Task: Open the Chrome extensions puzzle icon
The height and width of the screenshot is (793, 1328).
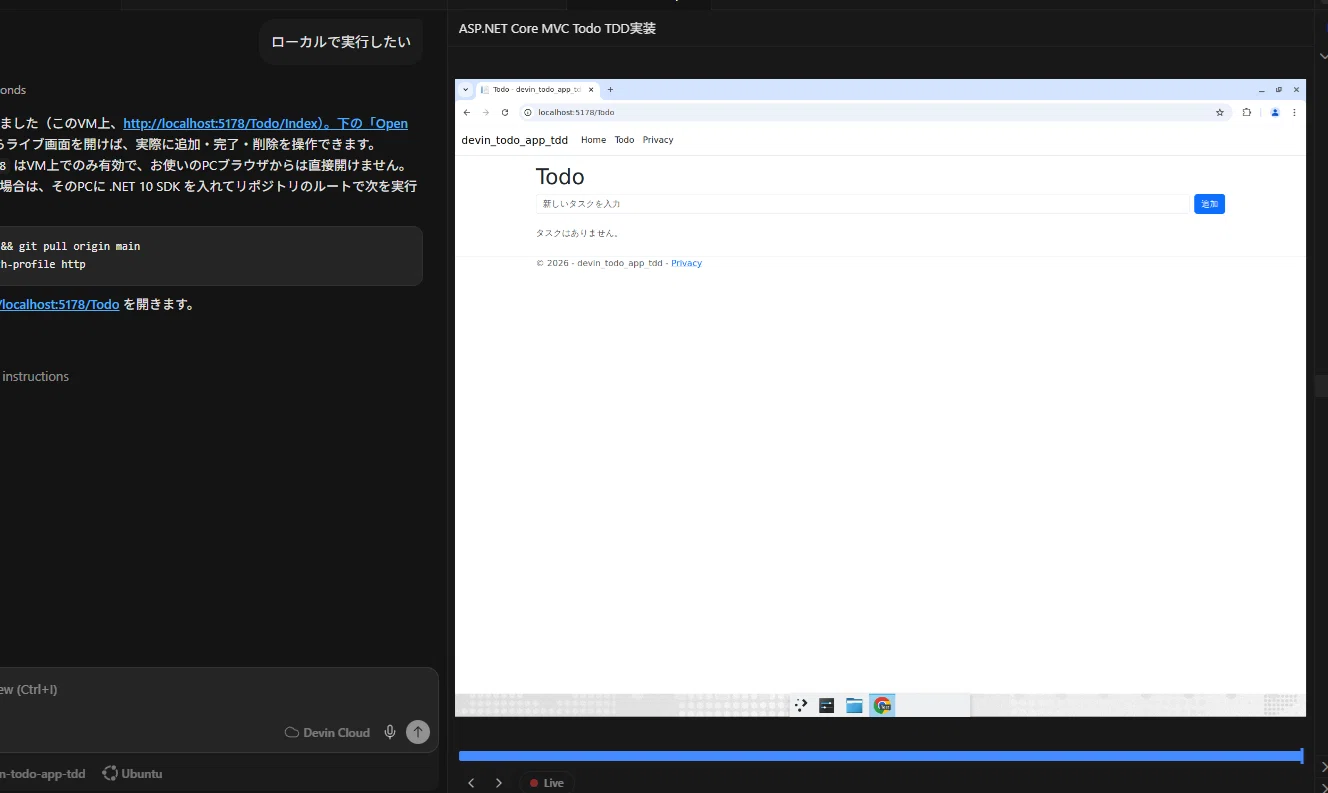Action: (1246, 113)
